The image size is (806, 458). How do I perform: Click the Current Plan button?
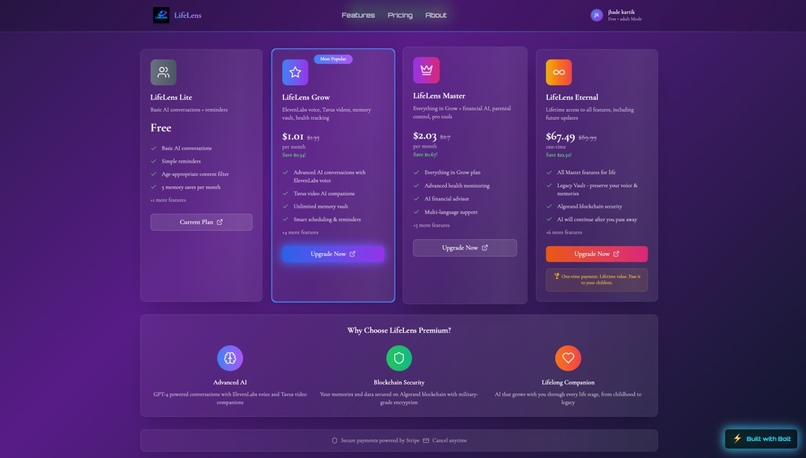click(x=201, y=222)
